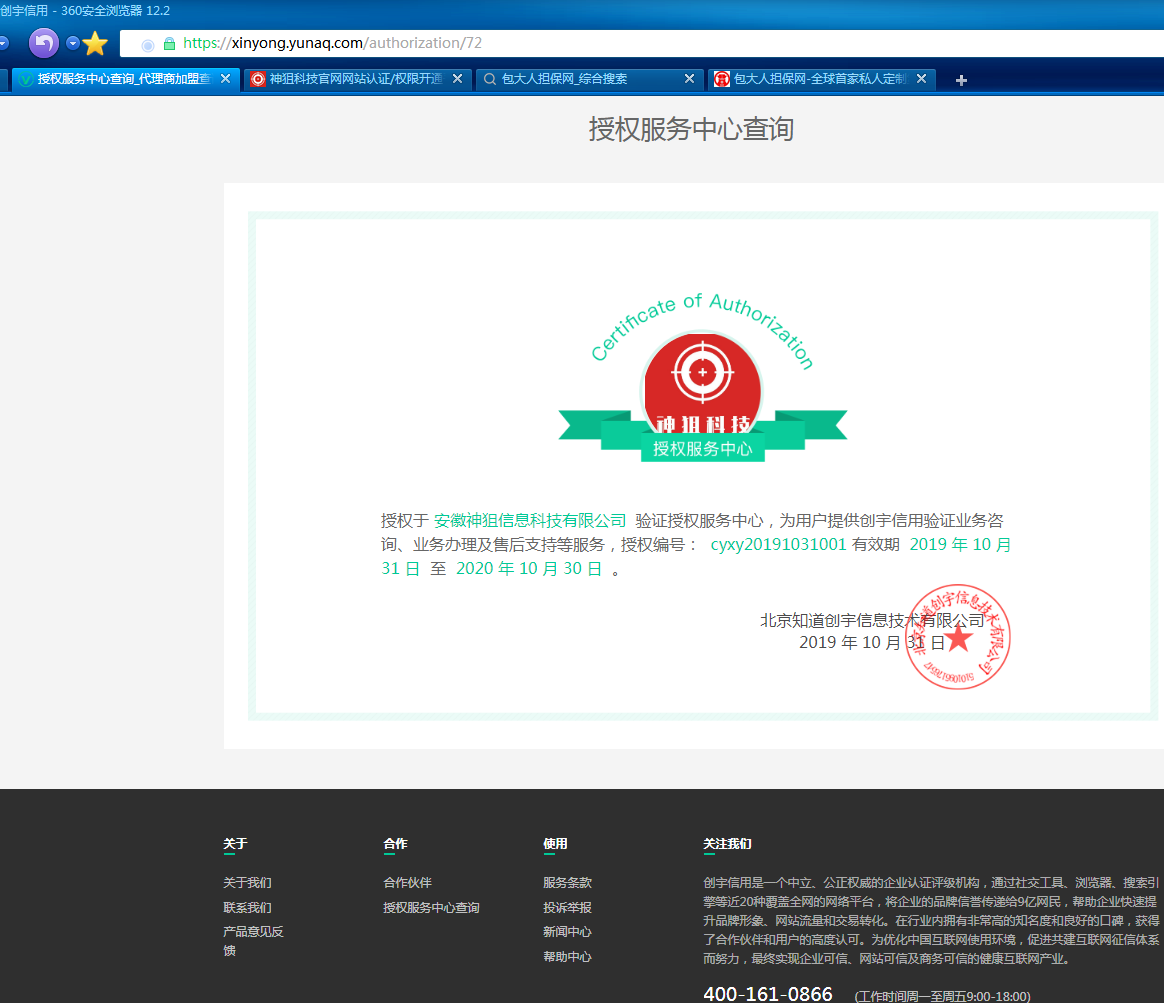Open 合作伙伴 footer link

pos(407,883)
